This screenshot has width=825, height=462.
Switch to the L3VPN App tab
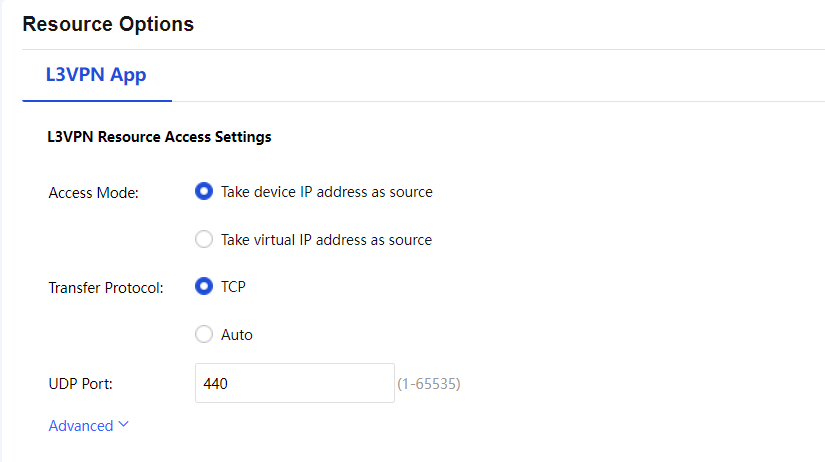[x=96, y=75]
